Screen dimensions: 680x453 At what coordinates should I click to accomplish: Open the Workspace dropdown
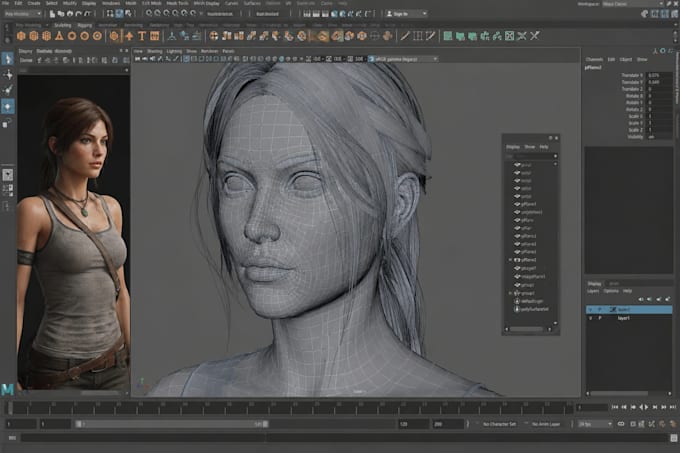click(x=632, y=3)
